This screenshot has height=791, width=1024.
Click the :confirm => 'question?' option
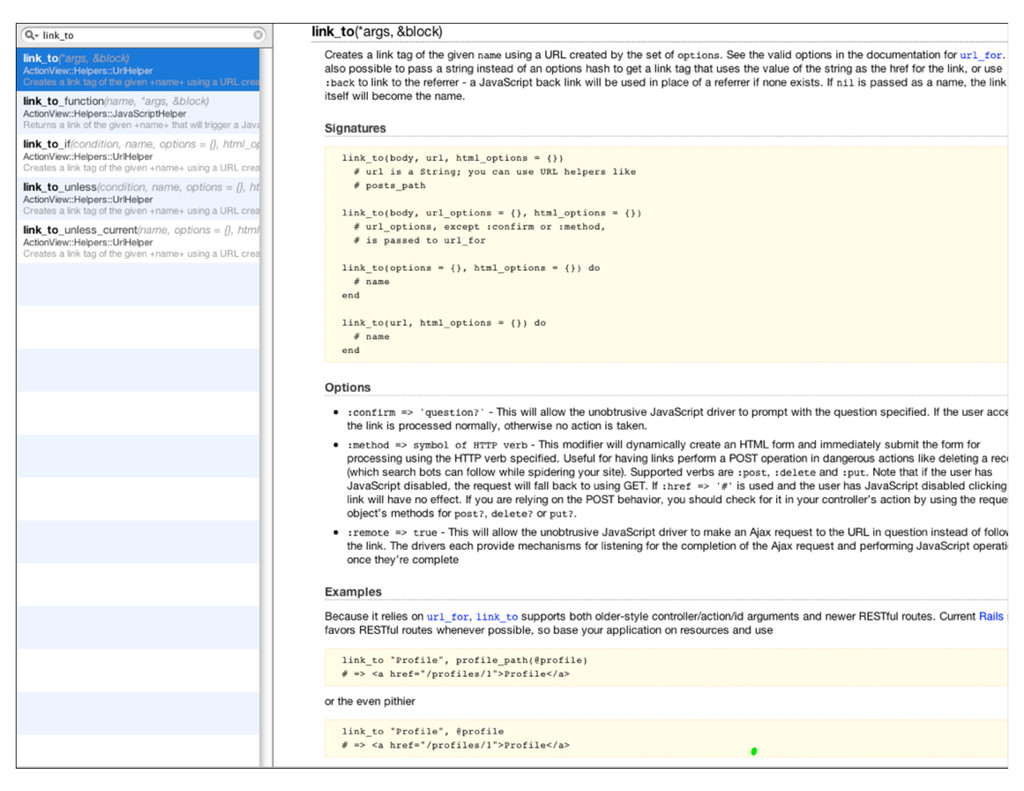(416, 413)
